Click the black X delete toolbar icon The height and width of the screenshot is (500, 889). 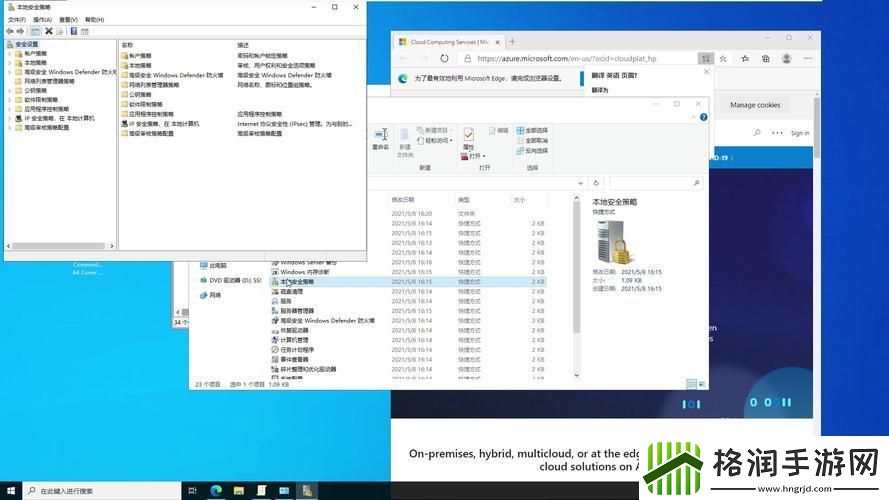(x=49, y=31)
